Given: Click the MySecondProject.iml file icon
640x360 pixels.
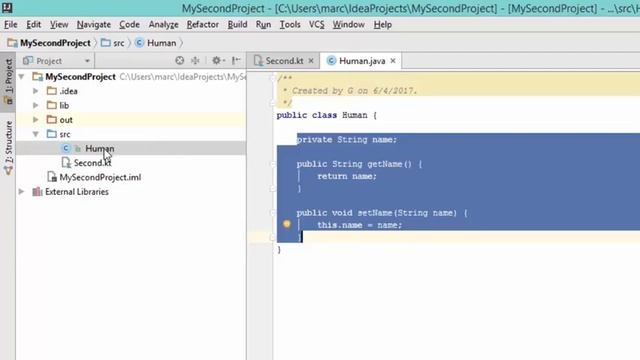Looking at the screenshot, I should coord(52,177).
